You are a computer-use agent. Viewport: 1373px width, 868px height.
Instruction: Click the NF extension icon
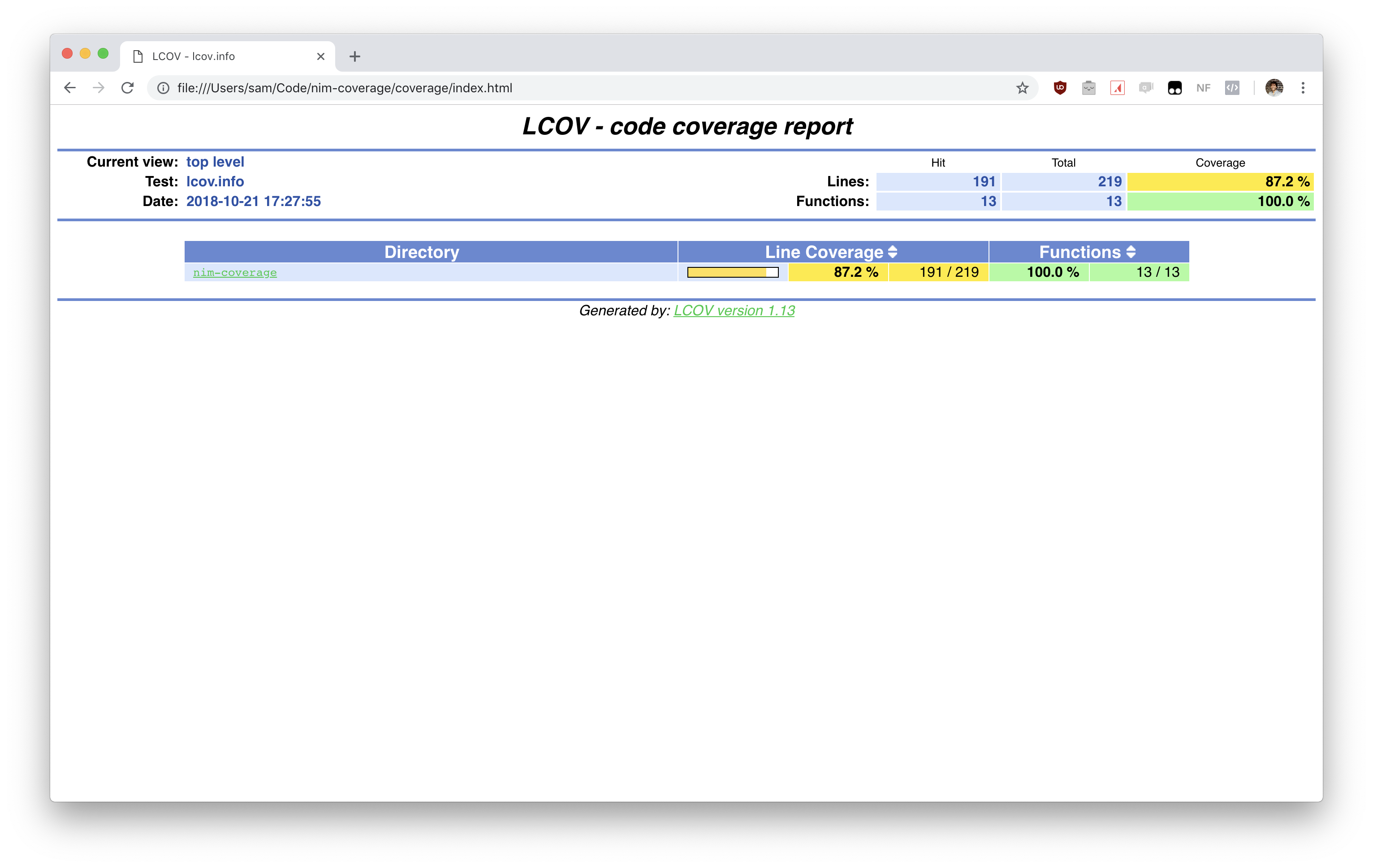tap(1203, 88)
